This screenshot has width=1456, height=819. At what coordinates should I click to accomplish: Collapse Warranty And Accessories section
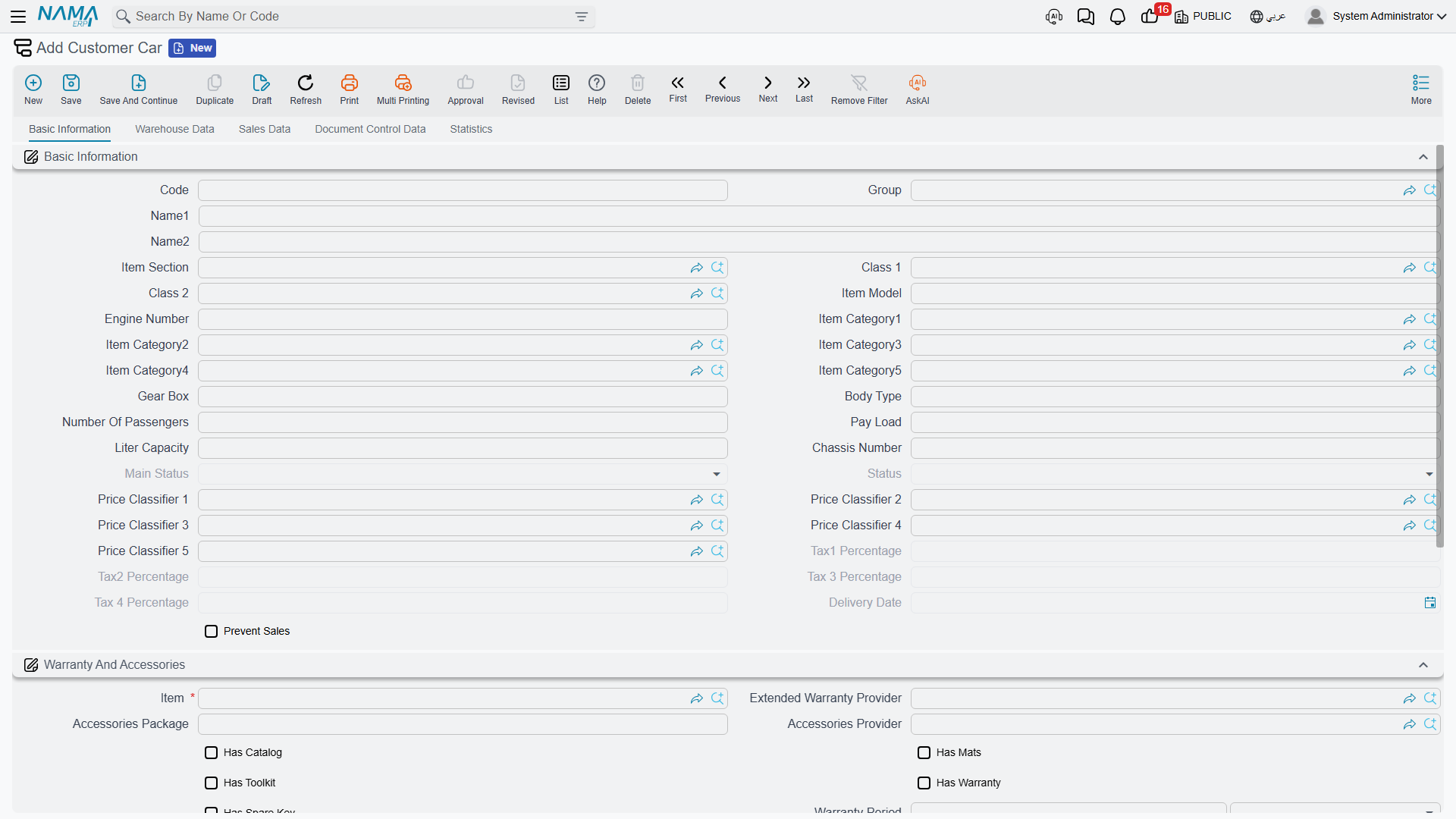(x=1423, y=665)
